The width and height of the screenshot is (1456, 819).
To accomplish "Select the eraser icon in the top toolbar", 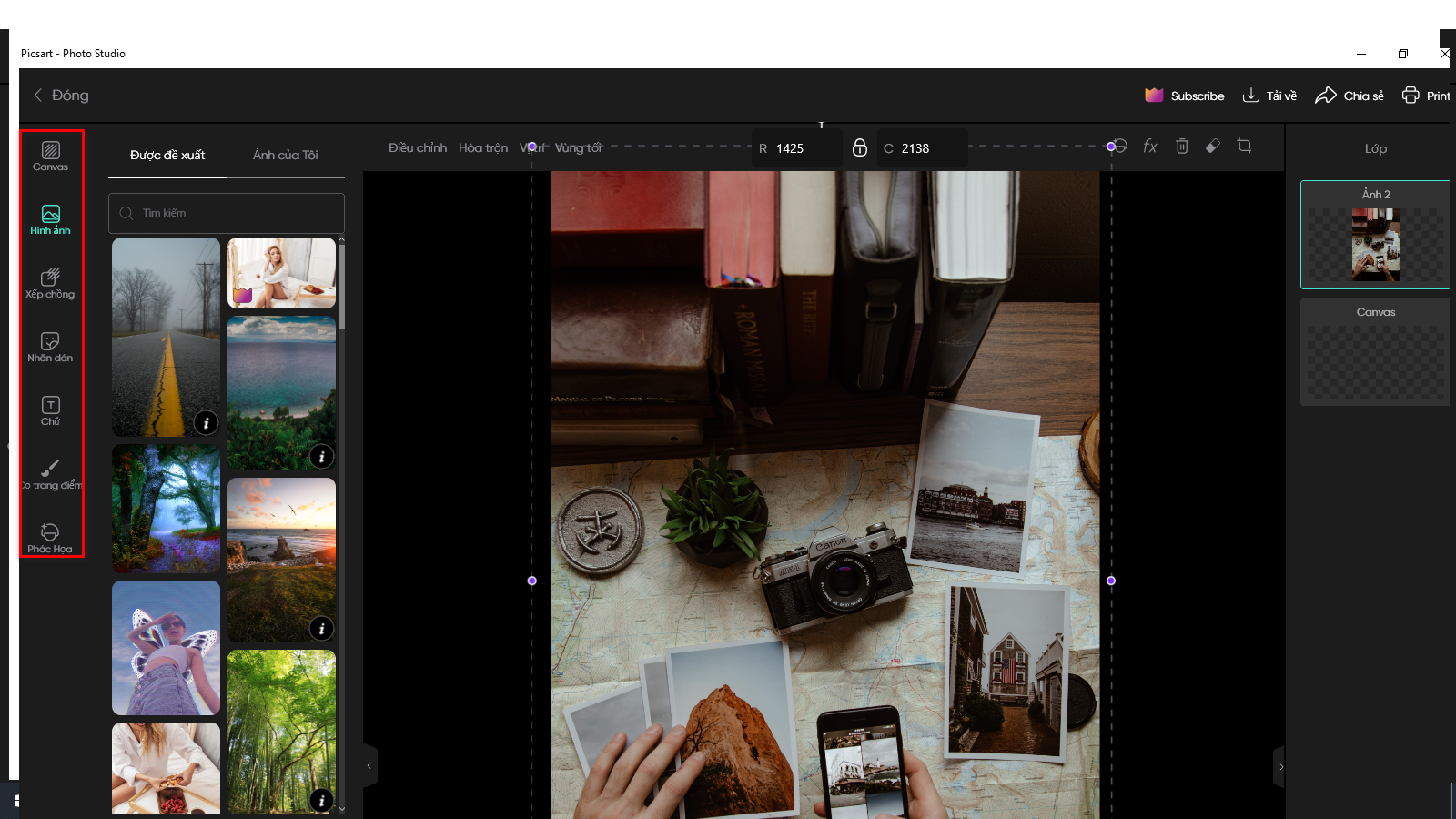I will 1213,147.
